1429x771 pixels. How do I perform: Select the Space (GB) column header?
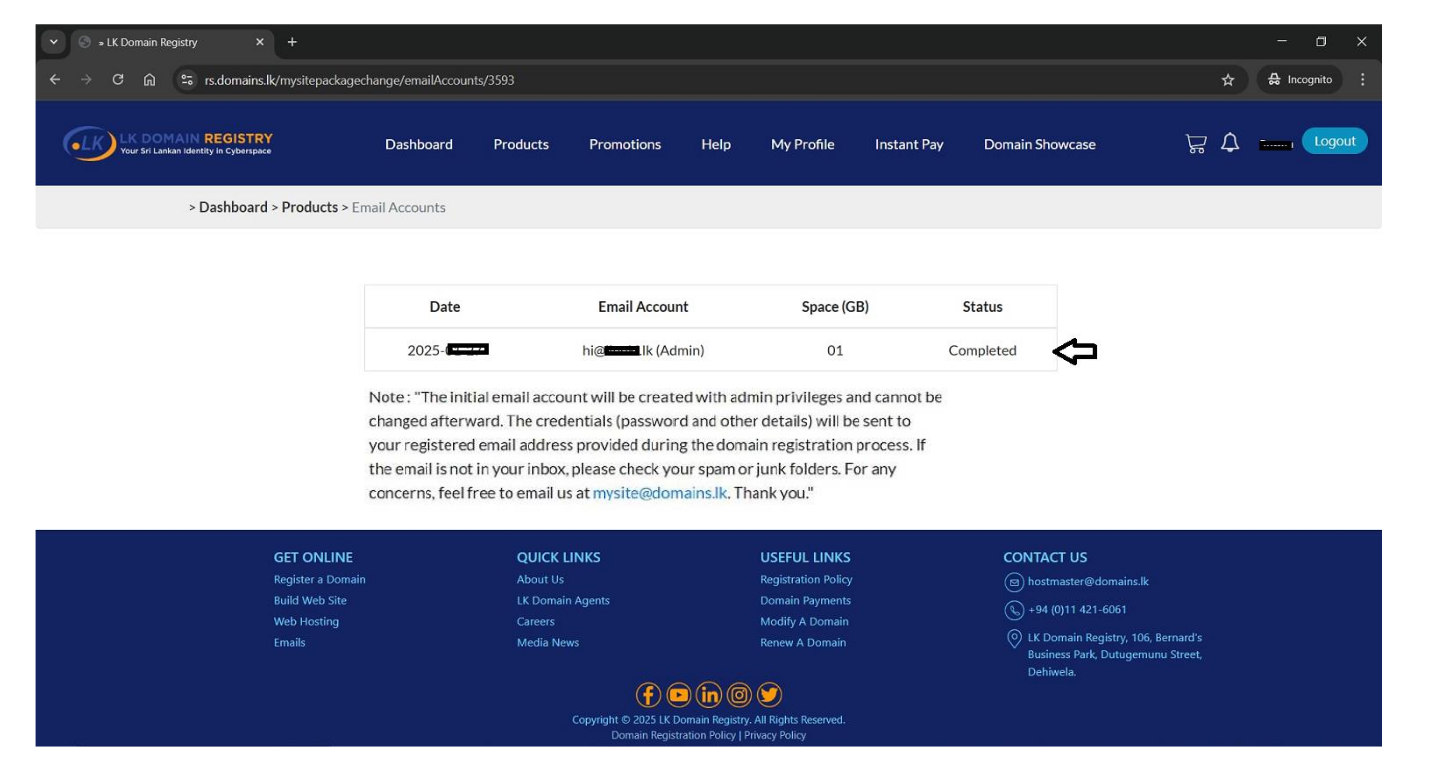835,307
